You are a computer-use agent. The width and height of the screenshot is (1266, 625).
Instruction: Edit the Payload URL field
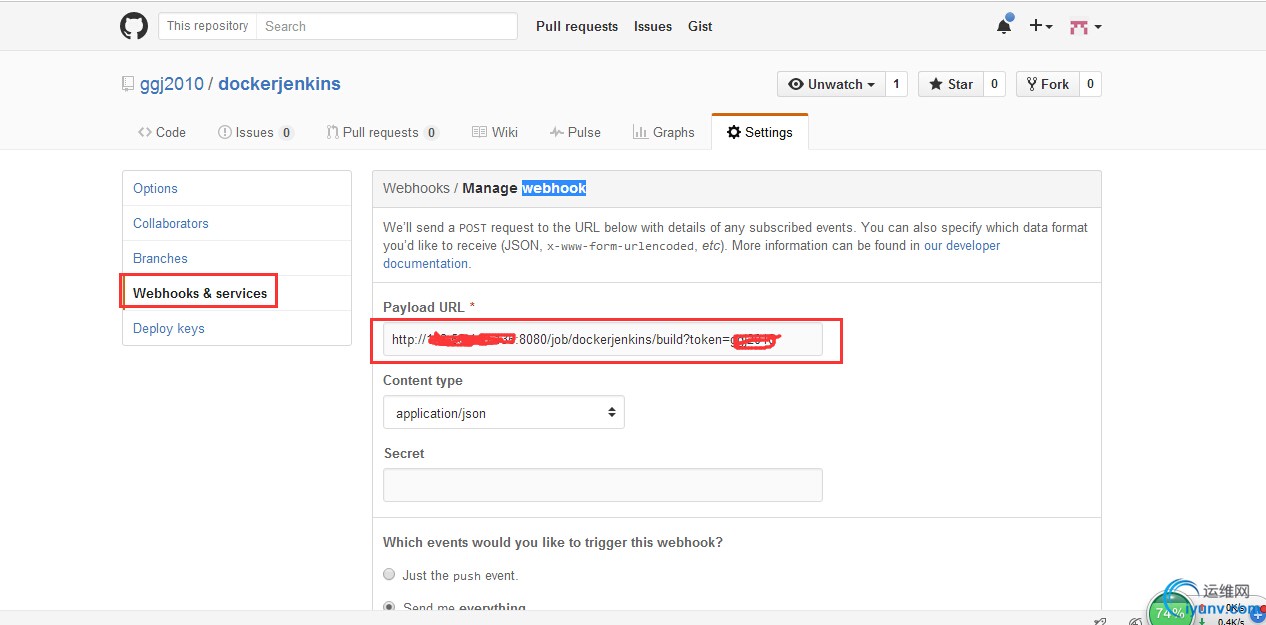pos(602,340)
